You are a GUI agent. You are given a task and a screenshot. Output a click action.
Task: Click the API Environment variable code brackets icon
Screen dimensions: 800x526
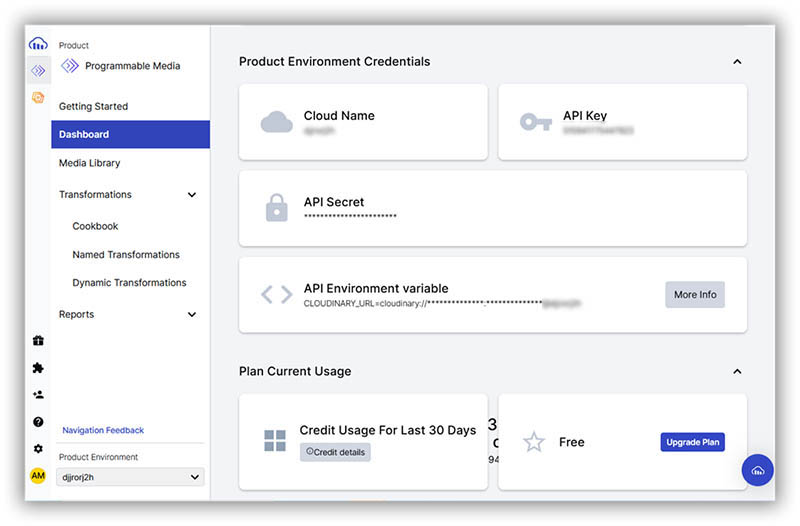point(277,294)
